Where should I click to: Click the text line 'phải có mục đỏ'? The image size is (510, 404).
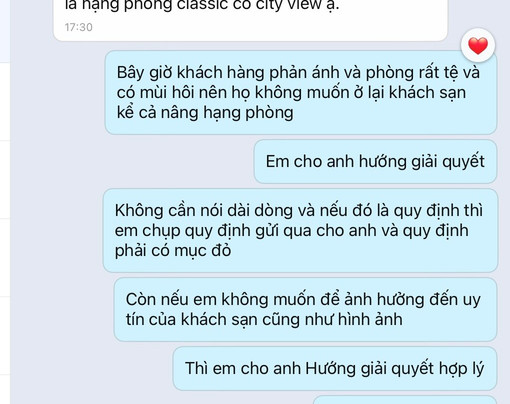pyautogui.click(x=173, y=251)
